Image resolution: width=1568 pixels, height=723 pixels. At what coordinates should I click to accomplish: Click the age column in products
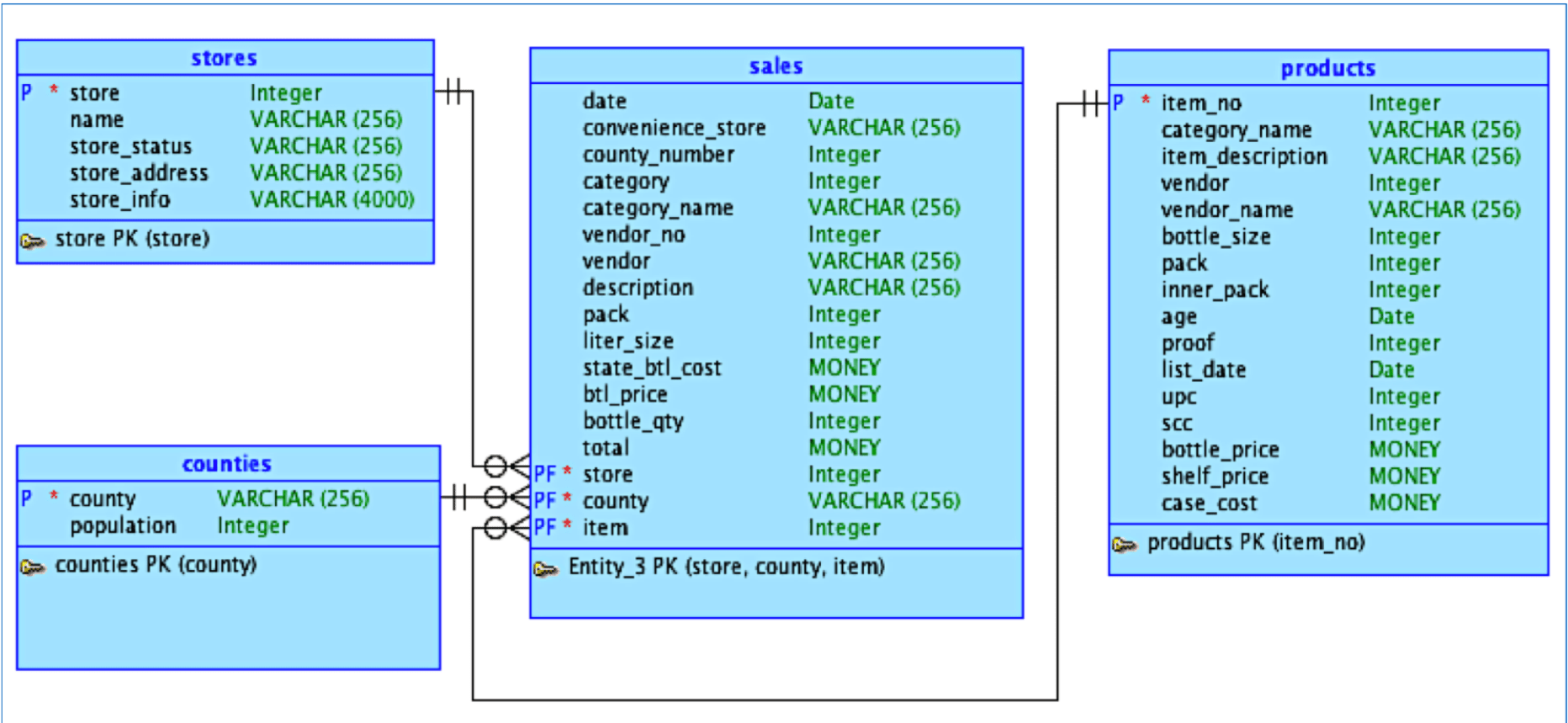[1179, 317]
